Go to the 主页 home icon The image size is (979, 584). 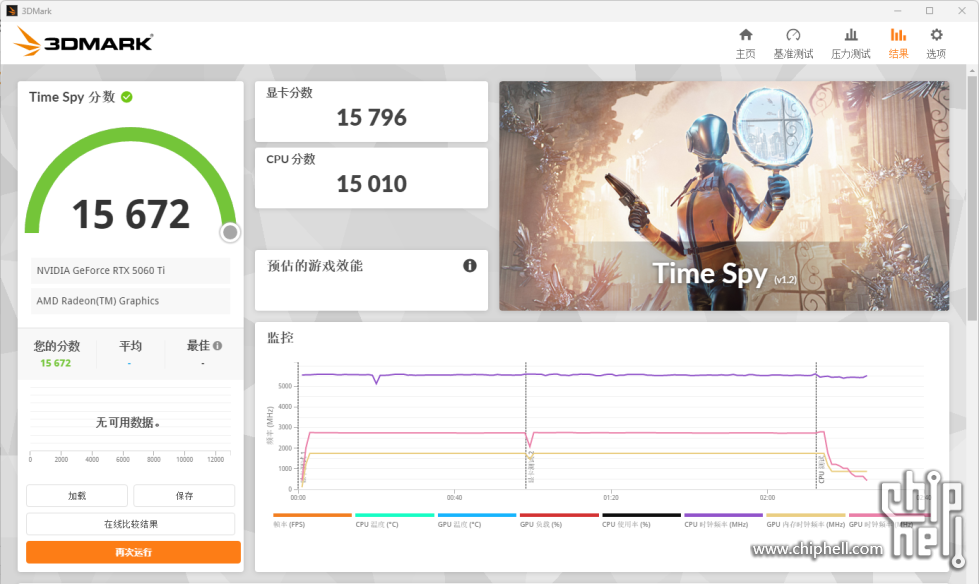coord(745,34)
